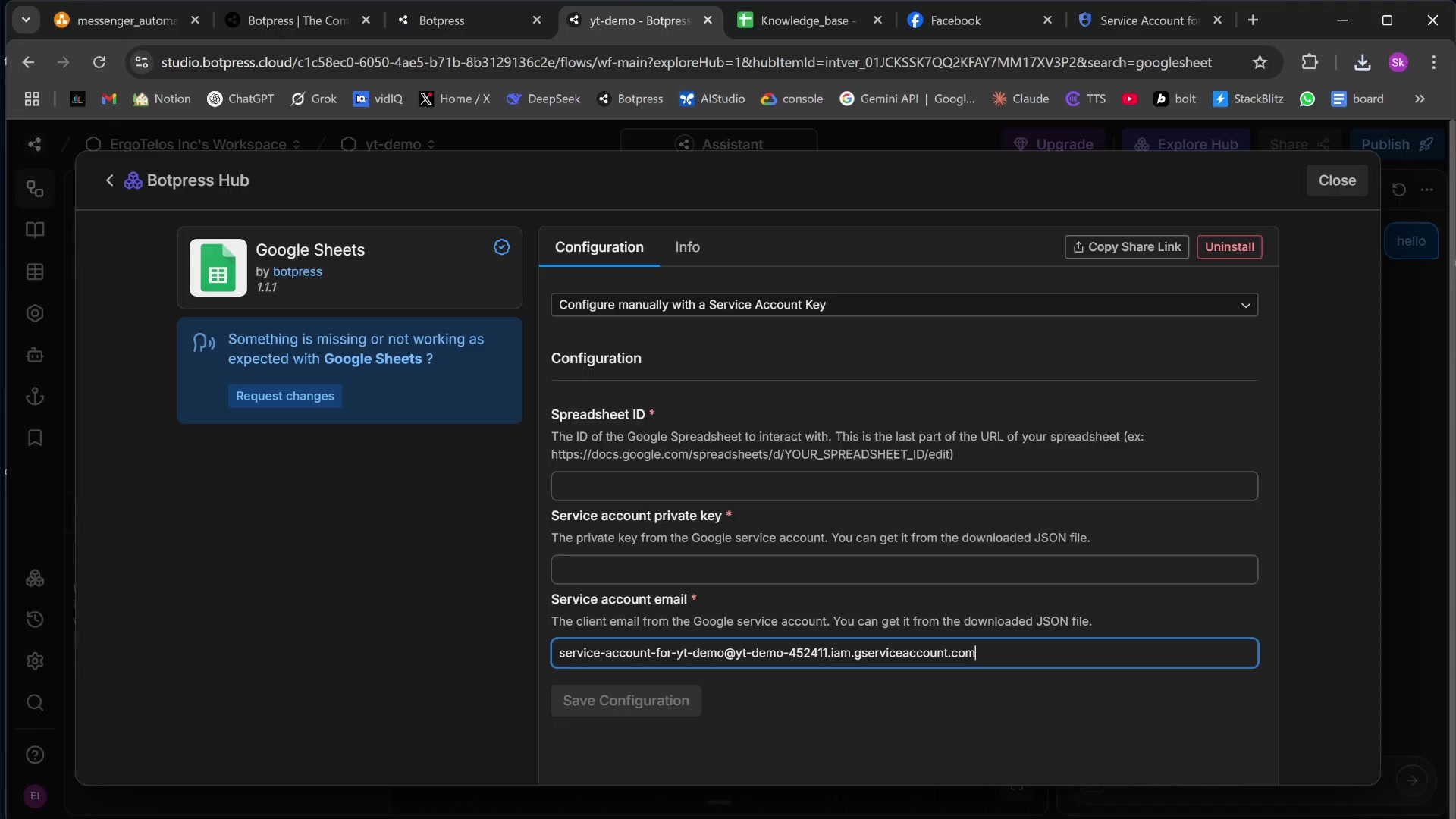This screenshot has width=1456, height=819.
Task: Expand the configuration method dropdown
Action: tap(904, 305)
